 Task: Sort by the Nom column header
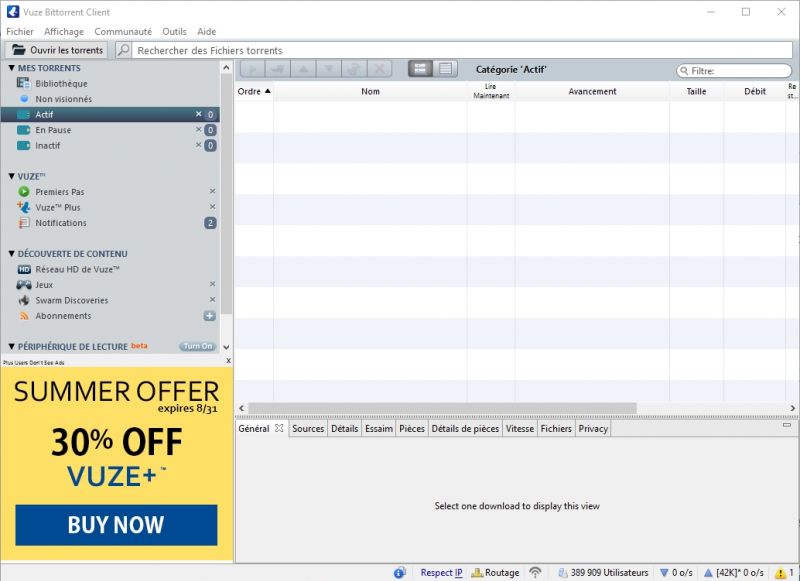tap(370, 91)
